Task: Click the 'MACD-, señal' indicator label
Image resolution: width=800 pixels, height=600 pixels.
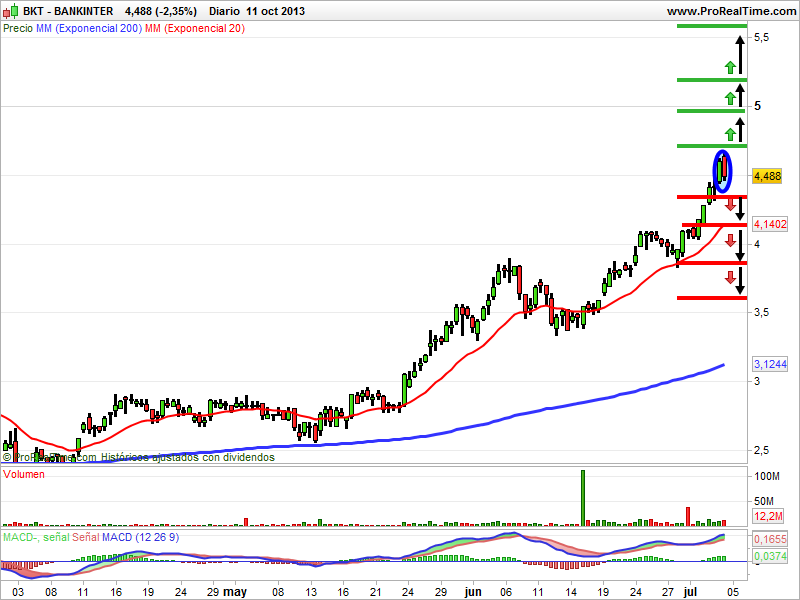Action: [x=36, y=537]
